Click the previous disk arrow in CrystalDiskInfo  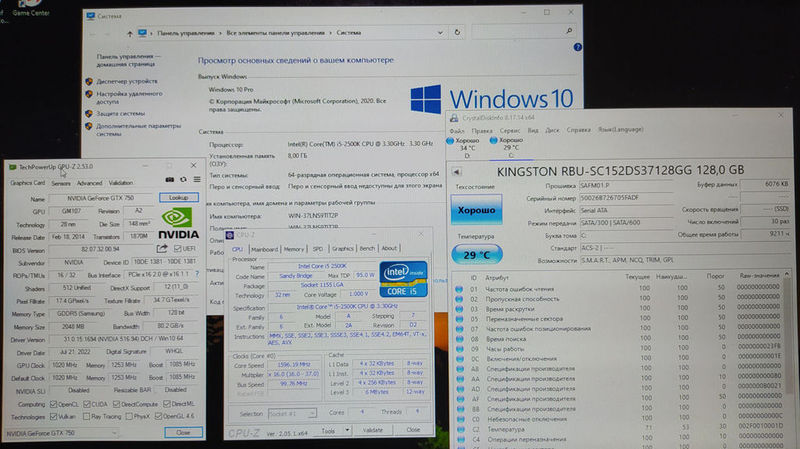pyautogui.click(x=457, y=172)
